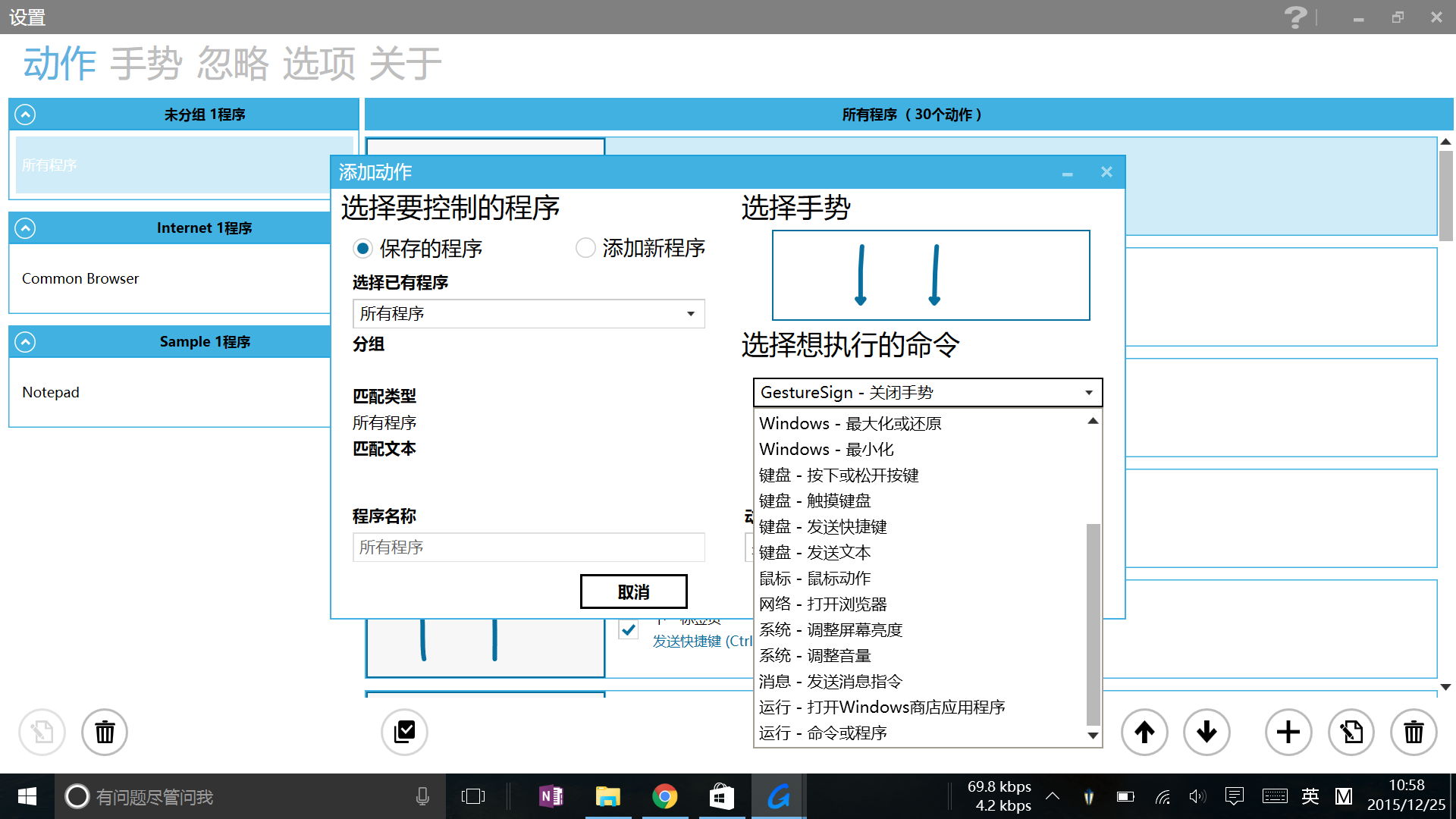Open Google Chrome from the taskbar
Screen dimensions: 1456x819
click(665, 796)
